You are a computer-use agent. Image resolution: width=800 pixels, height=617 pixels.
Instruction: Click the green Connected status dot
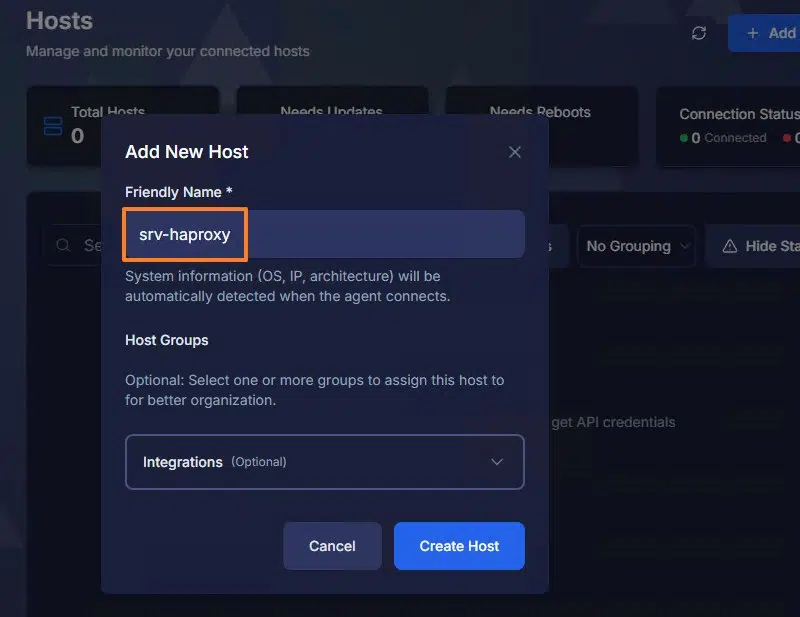tap(684, 138)
